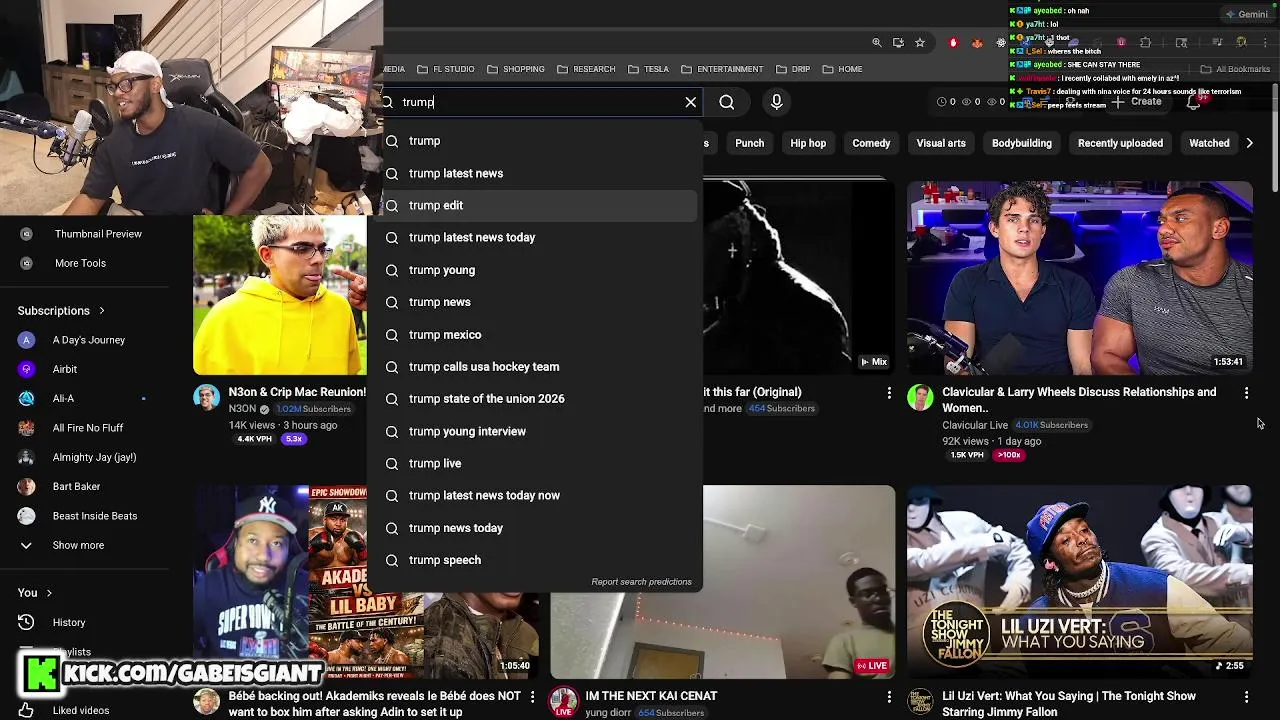
Task: Open the red hand extension icon
Action: (x=953, y=42)
